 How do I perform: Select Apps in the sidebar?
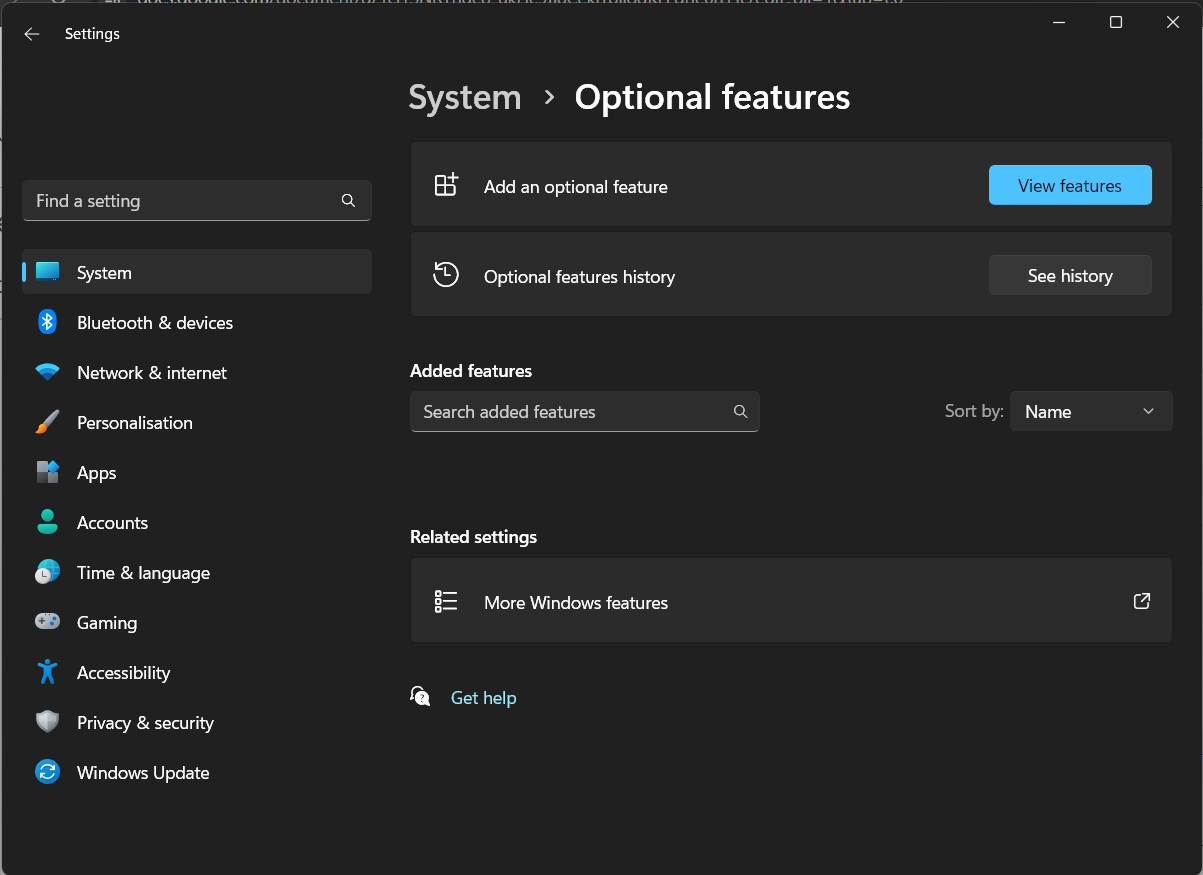(97, 473)
